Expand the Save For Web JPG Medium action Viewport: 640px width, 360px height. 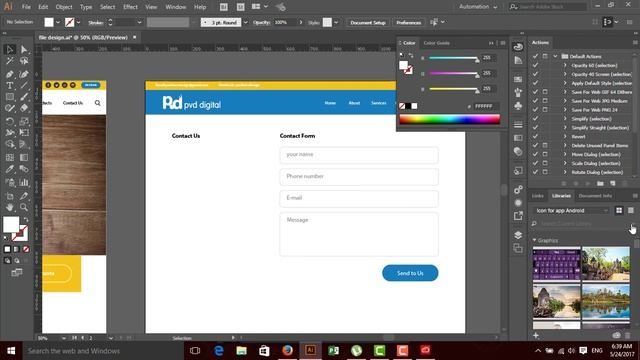pos(565,101)
